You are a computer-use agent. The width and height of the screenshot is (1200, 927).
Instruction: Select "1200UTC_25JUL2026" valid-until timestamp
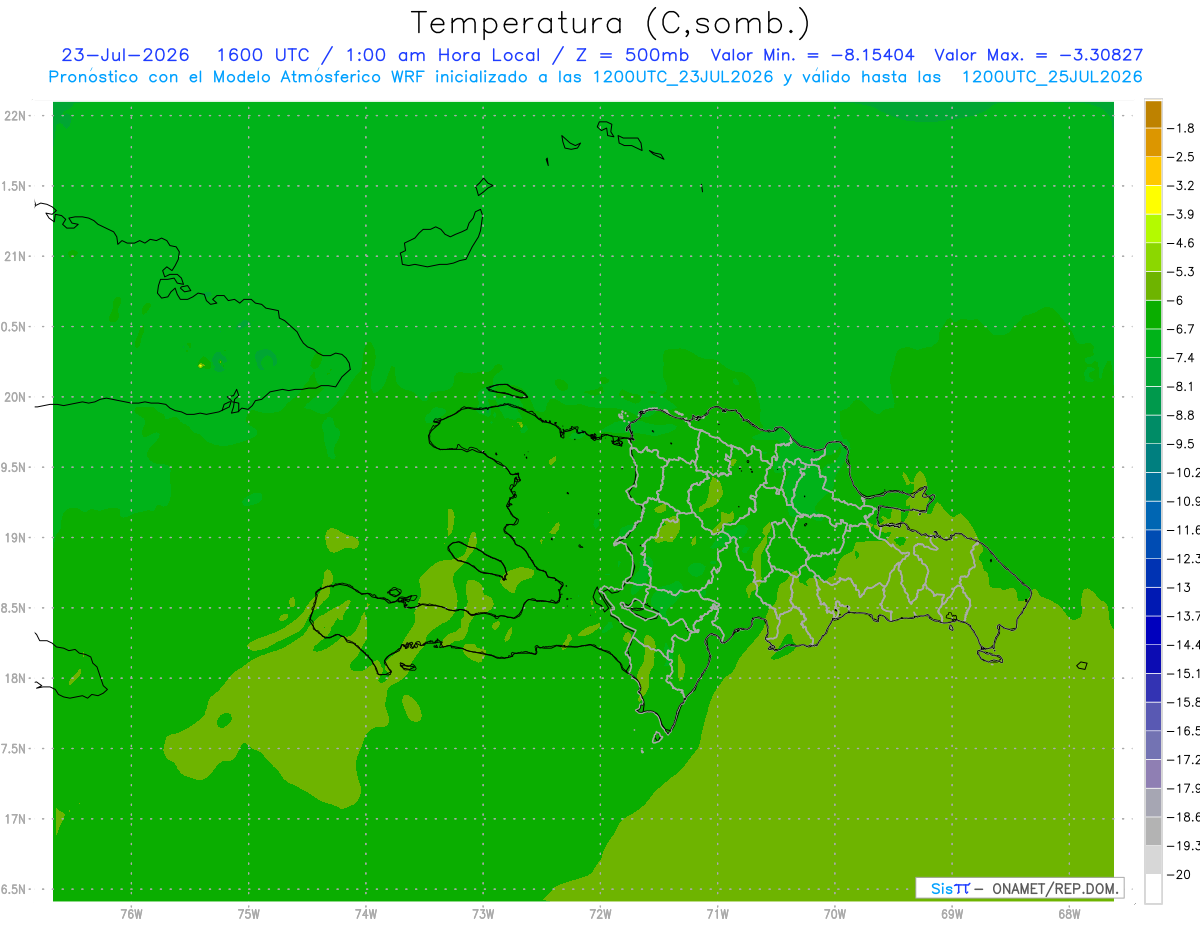tap(1051, 77)
